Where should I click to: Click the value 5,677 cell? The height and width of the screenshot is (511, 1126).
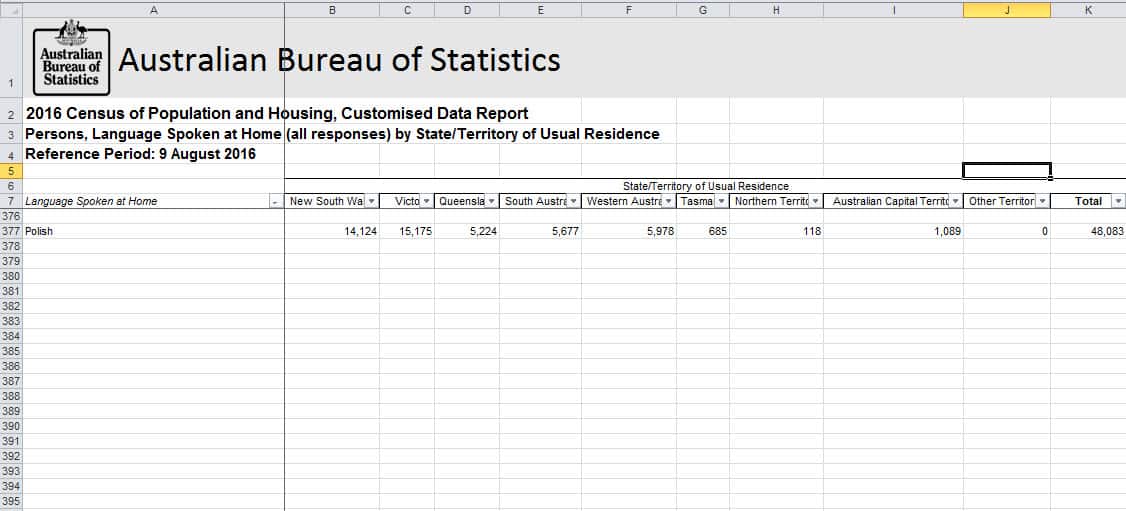coord(541,231)
